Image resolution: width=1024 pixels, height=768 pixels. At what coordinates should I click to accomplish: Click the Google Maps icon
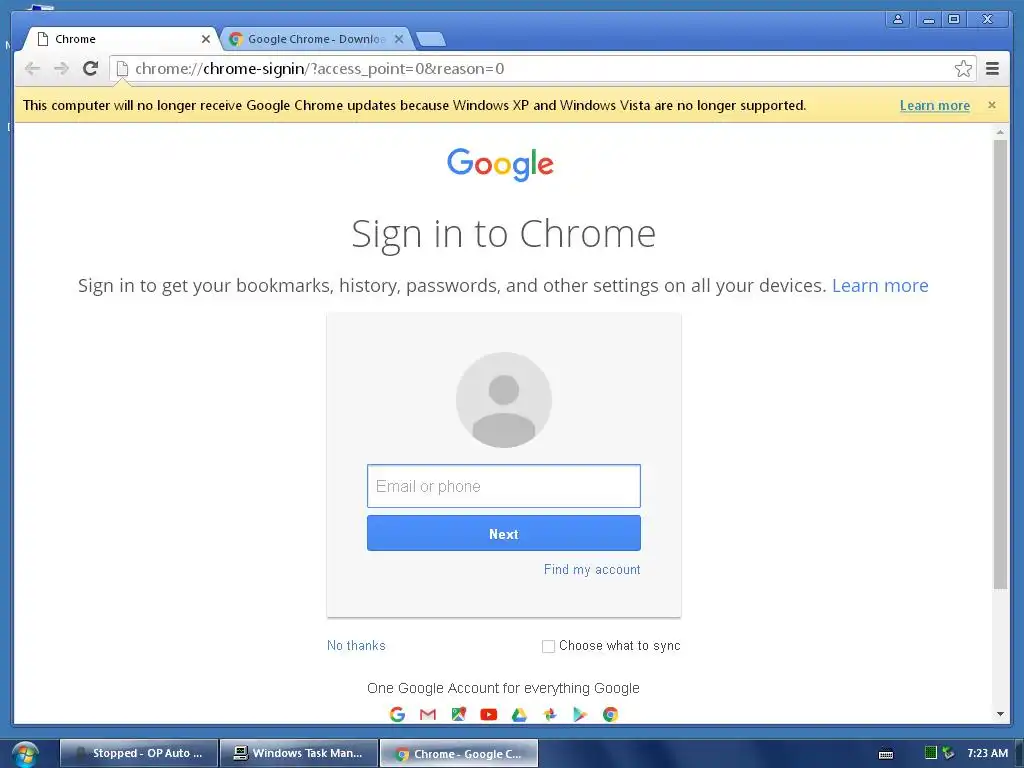click(x=458, y=714)
